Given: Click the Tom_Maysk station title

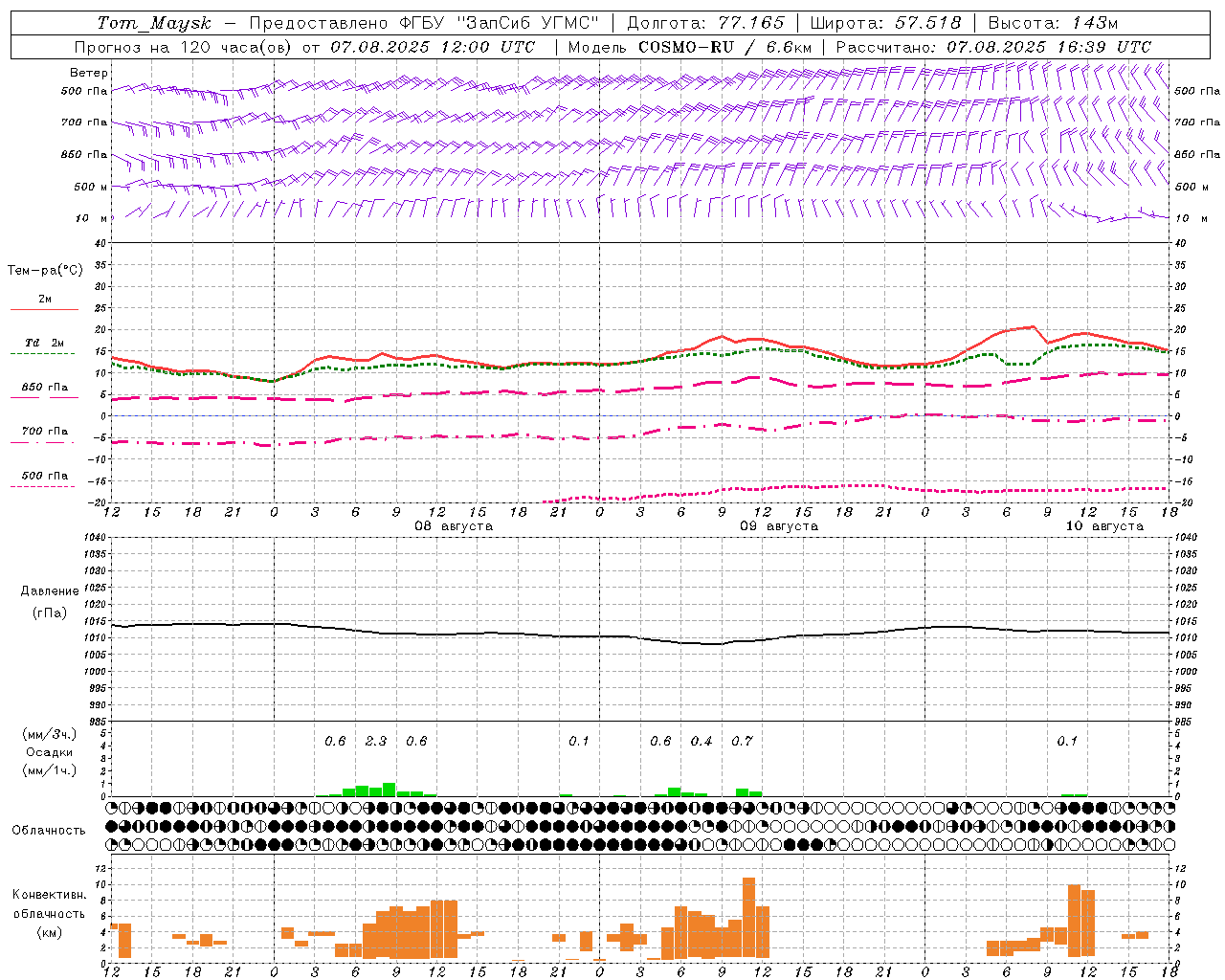Looking at the screenshot, I should click(x=154, y=23).
